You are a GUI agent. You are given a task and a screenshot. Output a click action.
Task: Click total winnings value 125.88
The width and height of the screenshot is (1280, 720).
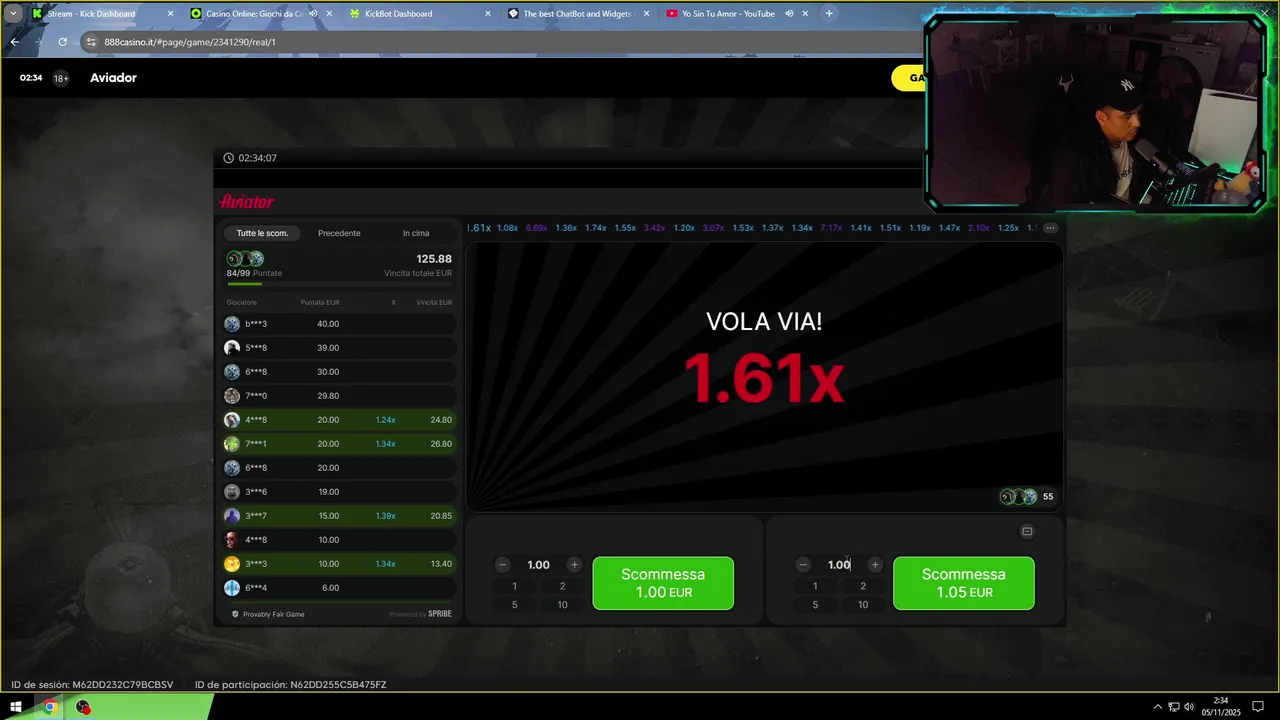[434, 259]
